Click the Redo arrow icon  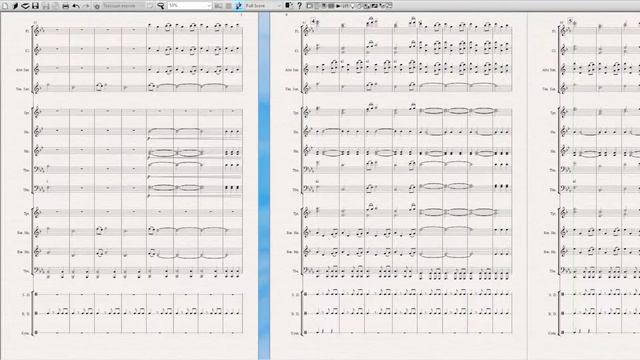pyautogui.click(x=86, y=6)
